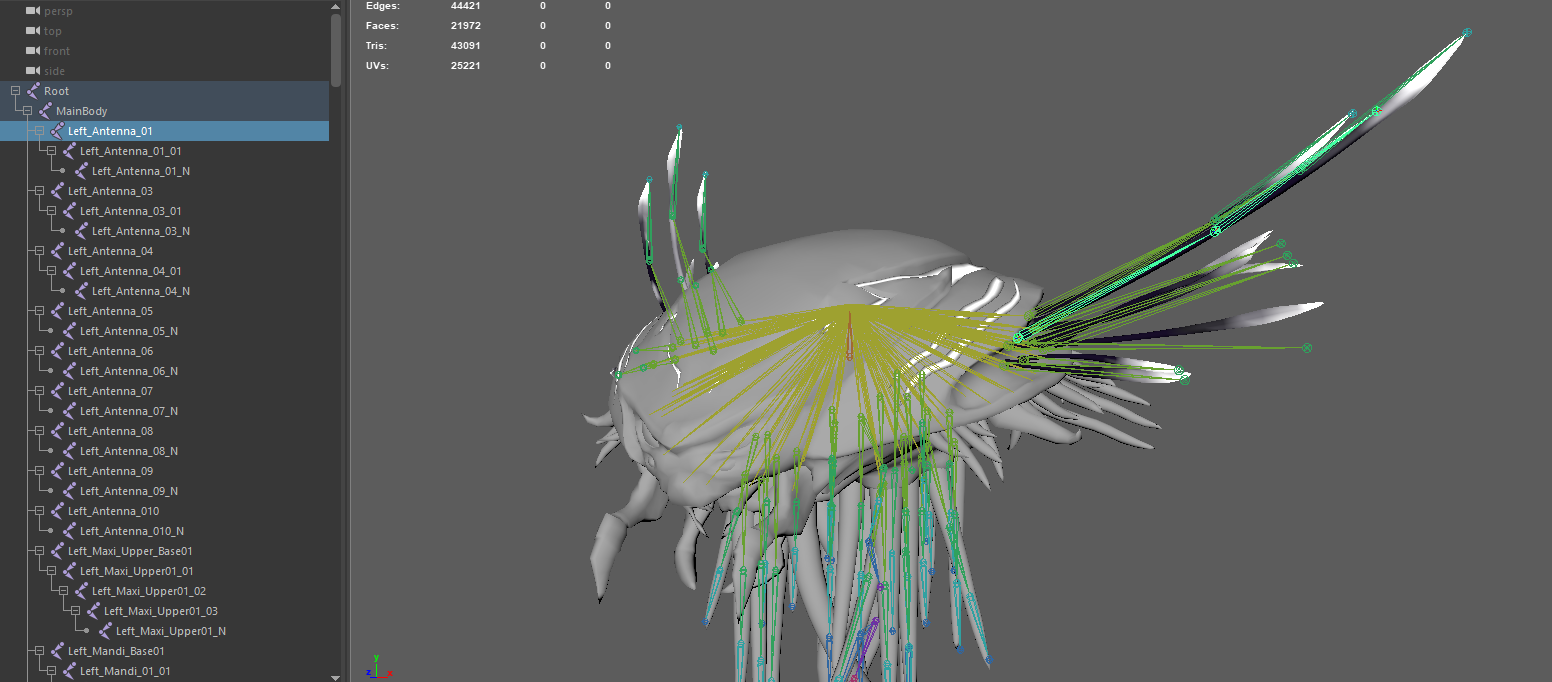Click the joint icon of Left_Antenna_03_01
Image resolution: width=1552 pixels, height=682 pixels.
tap(69, 211)
